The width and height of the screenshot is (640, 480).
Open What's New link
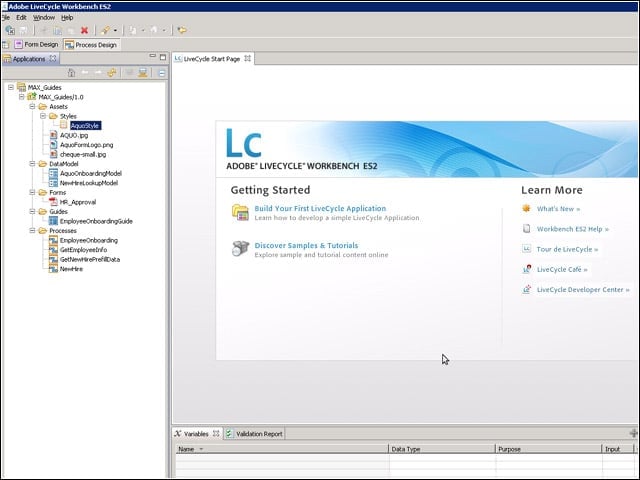(x=558, y=209)
